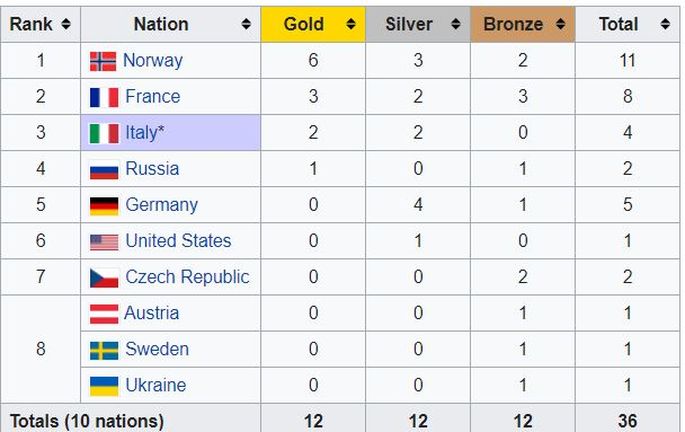Click the Norway flag icon
This screenshot has height=432, width=685.
click(103, 61)
